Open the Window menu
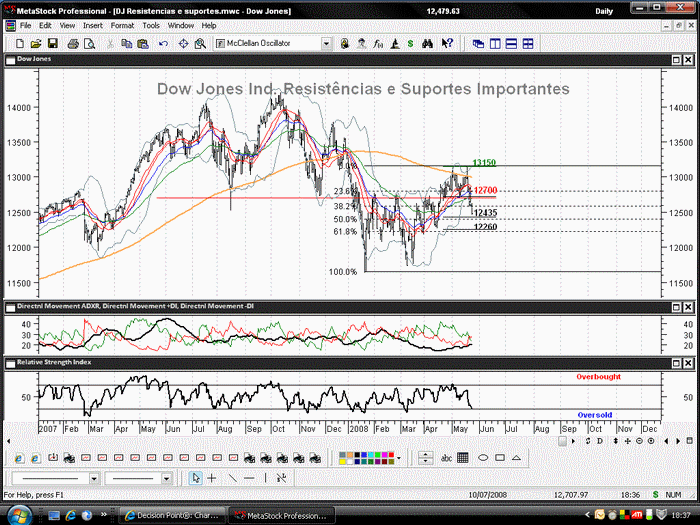Image resolution: width=700 pixels, height=525 pixels. [x=181, y=25]
